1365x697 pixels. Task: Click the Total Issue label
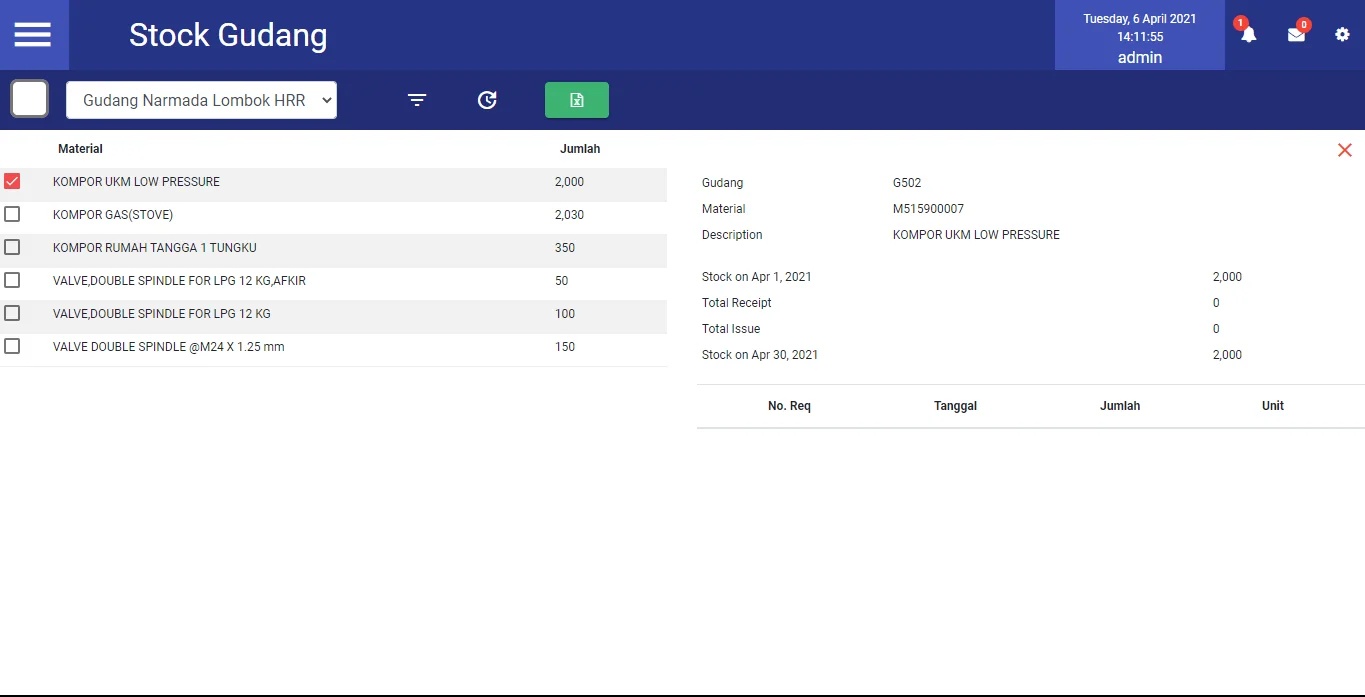(731, 329)
